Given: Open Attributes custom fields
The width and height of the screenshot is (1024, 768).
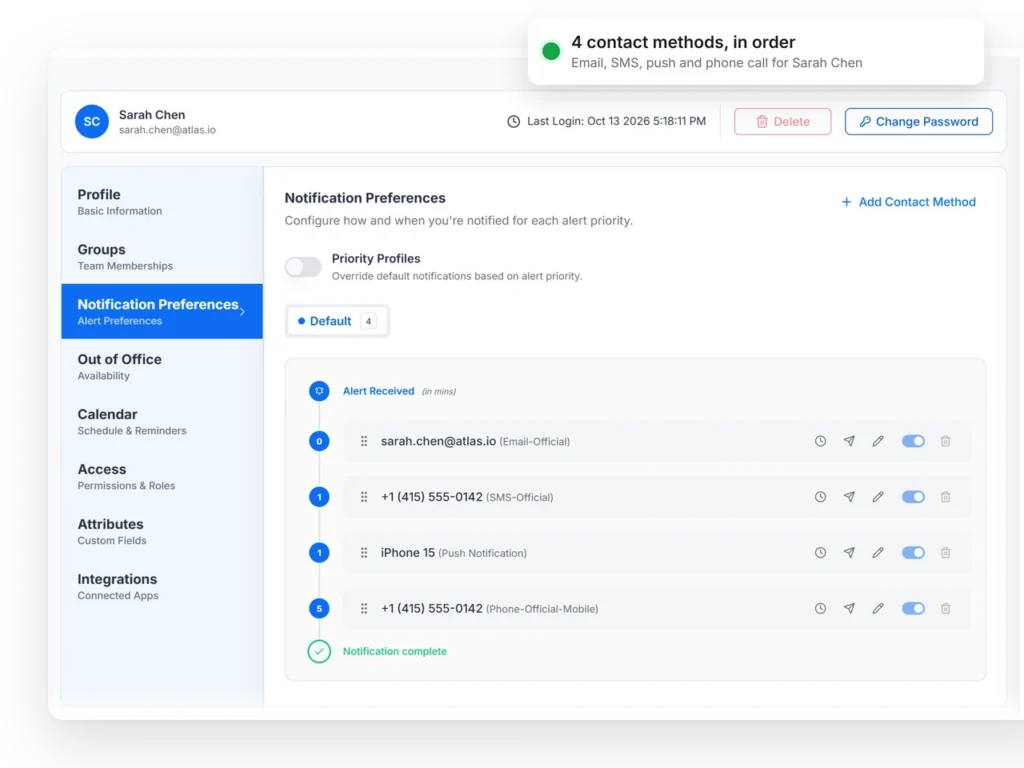Looking at the screenshot, I should click(x=162, y=531).
